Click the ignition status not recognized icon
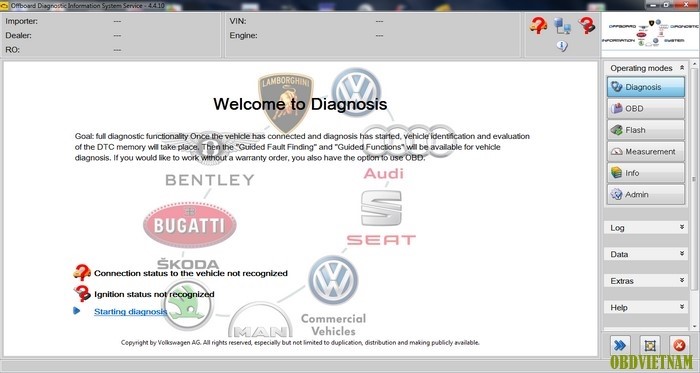 [82, 293]
